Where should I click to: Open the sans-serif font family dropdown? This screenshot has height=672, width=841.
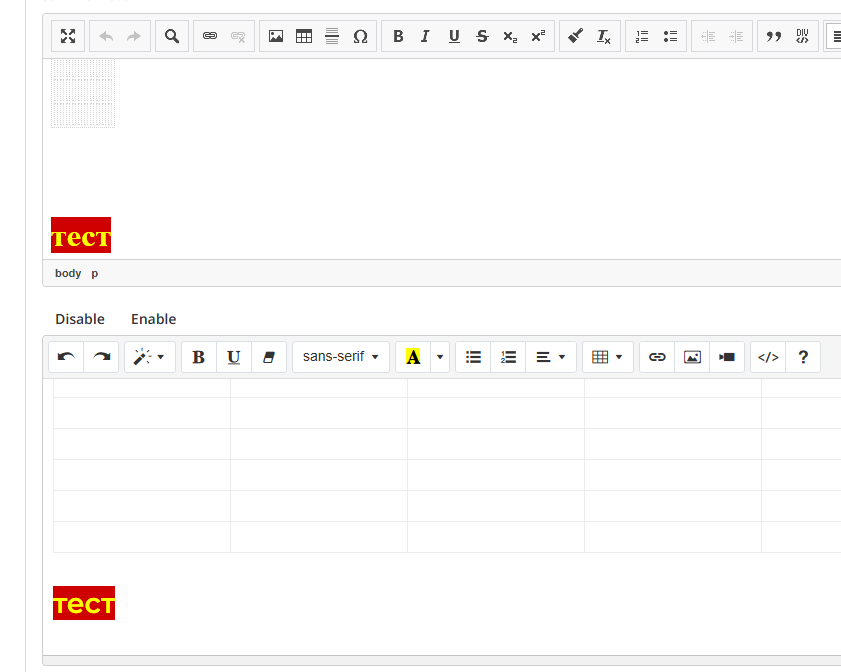340,357
